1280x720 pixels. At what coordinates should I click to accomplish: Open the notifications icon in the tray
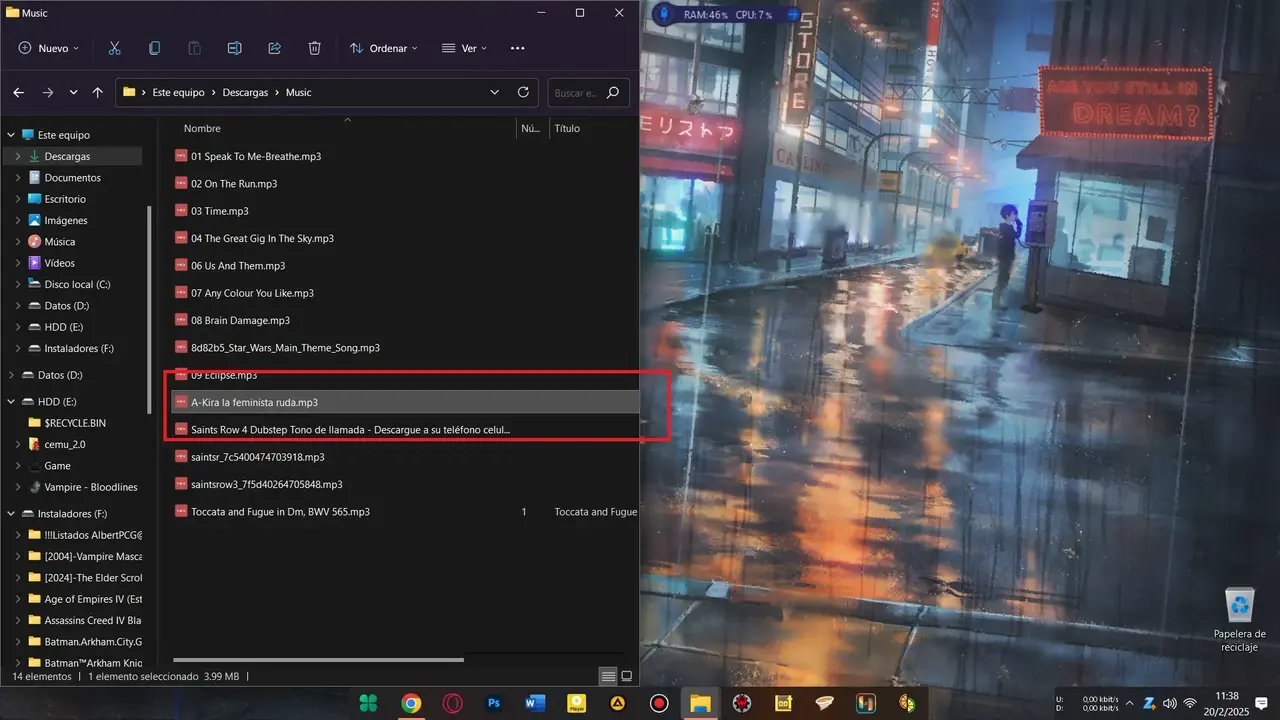1261,702
